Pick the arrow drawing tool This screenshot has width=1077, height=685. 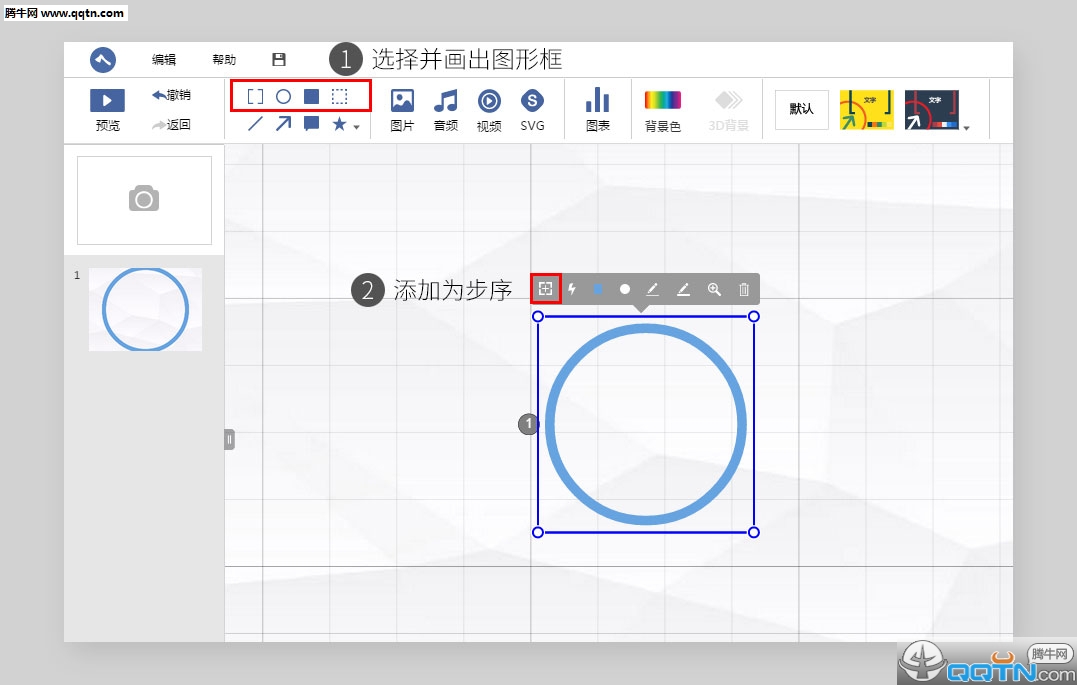[284, 124]
